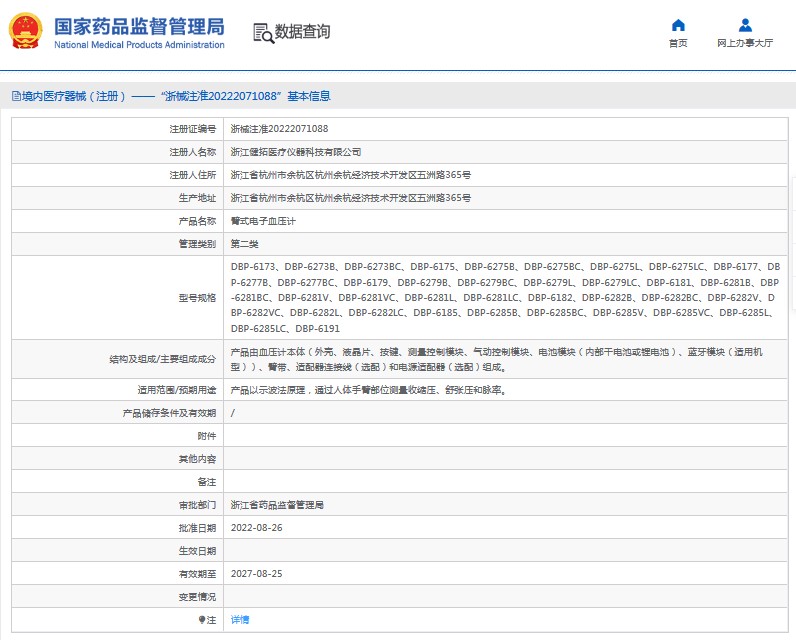This screenshot has width=796, height=640.
Task: Select expiry date 2027-08-25
Action: click(256, 574)
